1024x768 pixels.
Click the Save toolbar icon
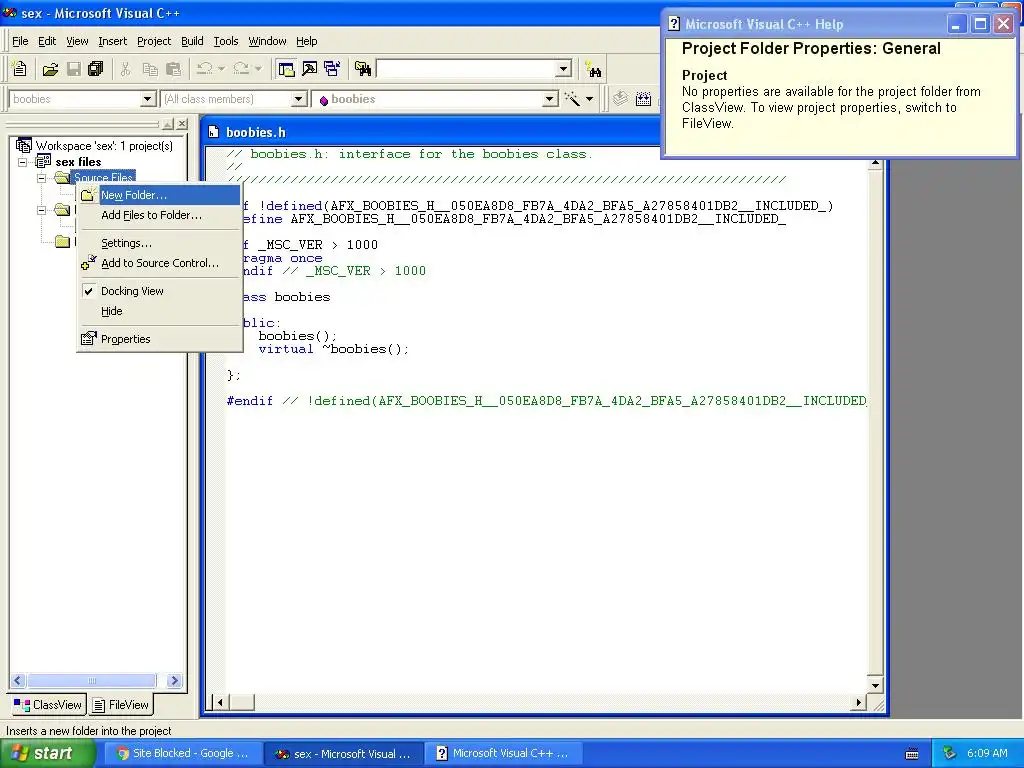(74, 69)
